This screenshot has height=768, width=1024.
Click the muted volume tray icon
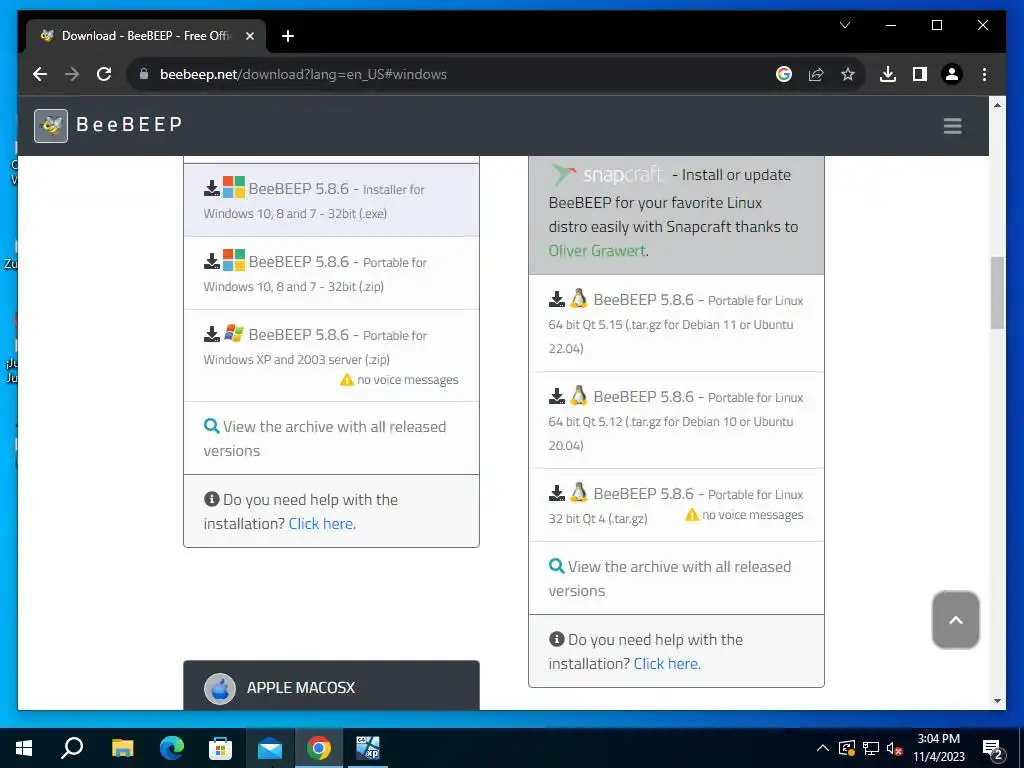(x=895, y=748)
